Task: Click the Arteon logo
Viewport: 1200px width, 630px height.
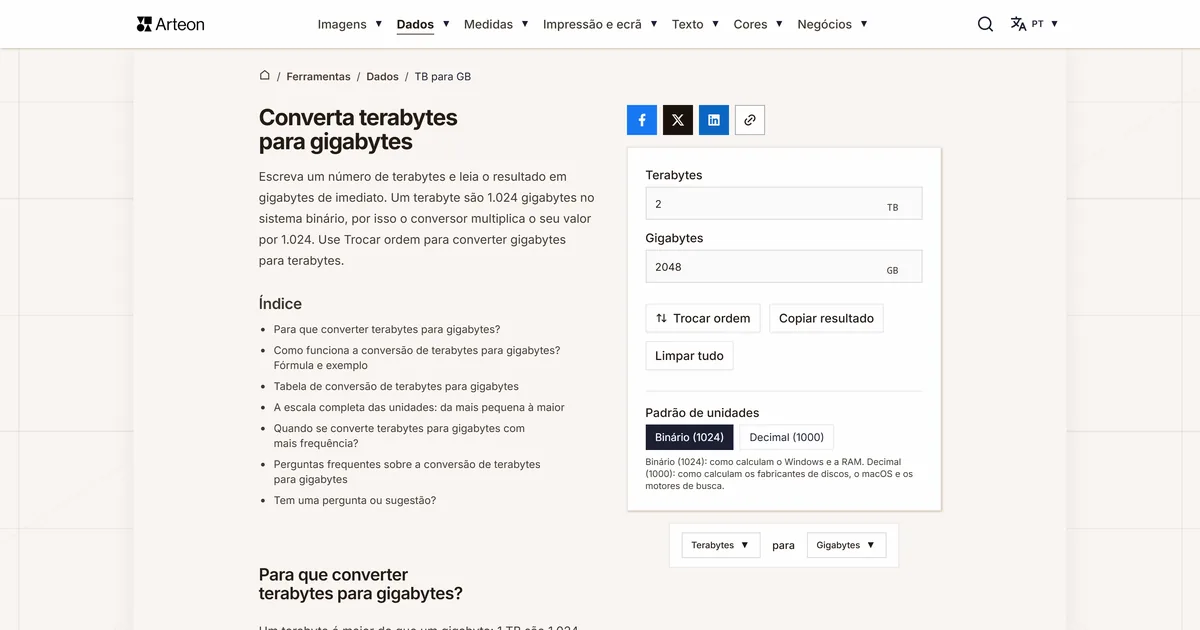Action: 171,24
